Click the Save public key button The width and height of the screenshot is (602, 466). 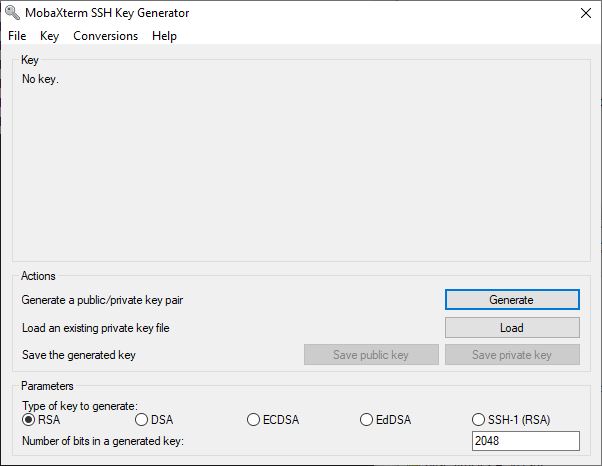371,355
